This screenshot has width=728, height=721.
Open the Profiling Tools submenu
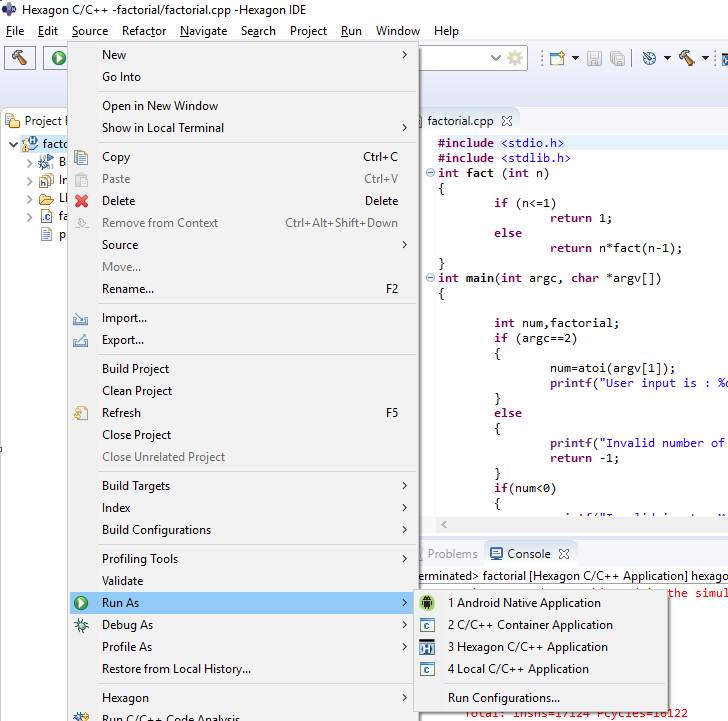point(244,559)
